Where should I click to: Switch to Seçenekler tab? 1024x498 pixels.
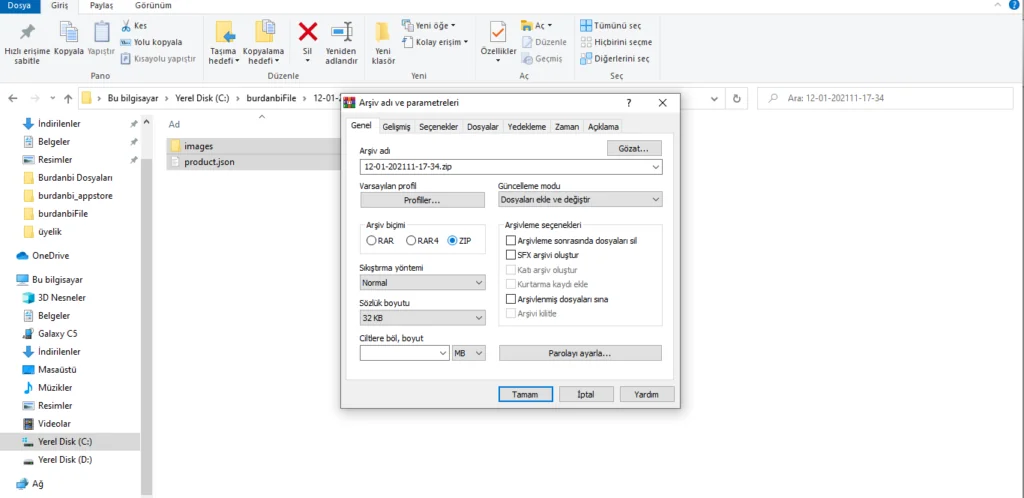[x=438, y=127]
